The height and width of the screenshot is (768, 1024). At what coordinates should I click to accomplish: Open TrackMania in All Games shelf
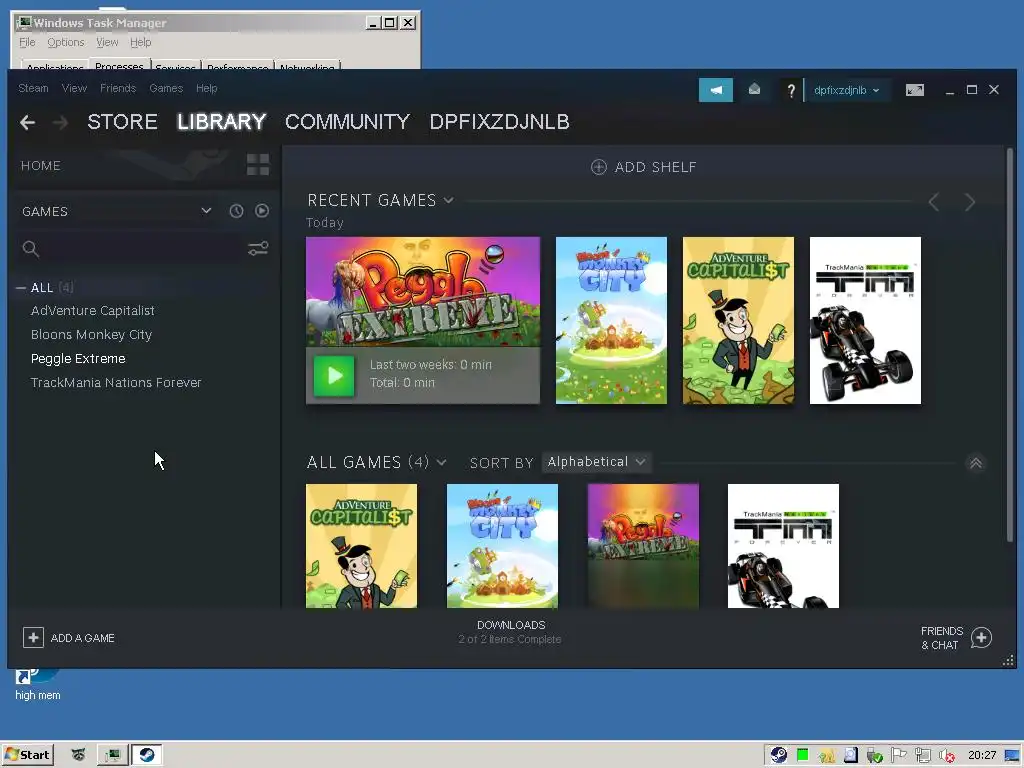pos(784,546)
